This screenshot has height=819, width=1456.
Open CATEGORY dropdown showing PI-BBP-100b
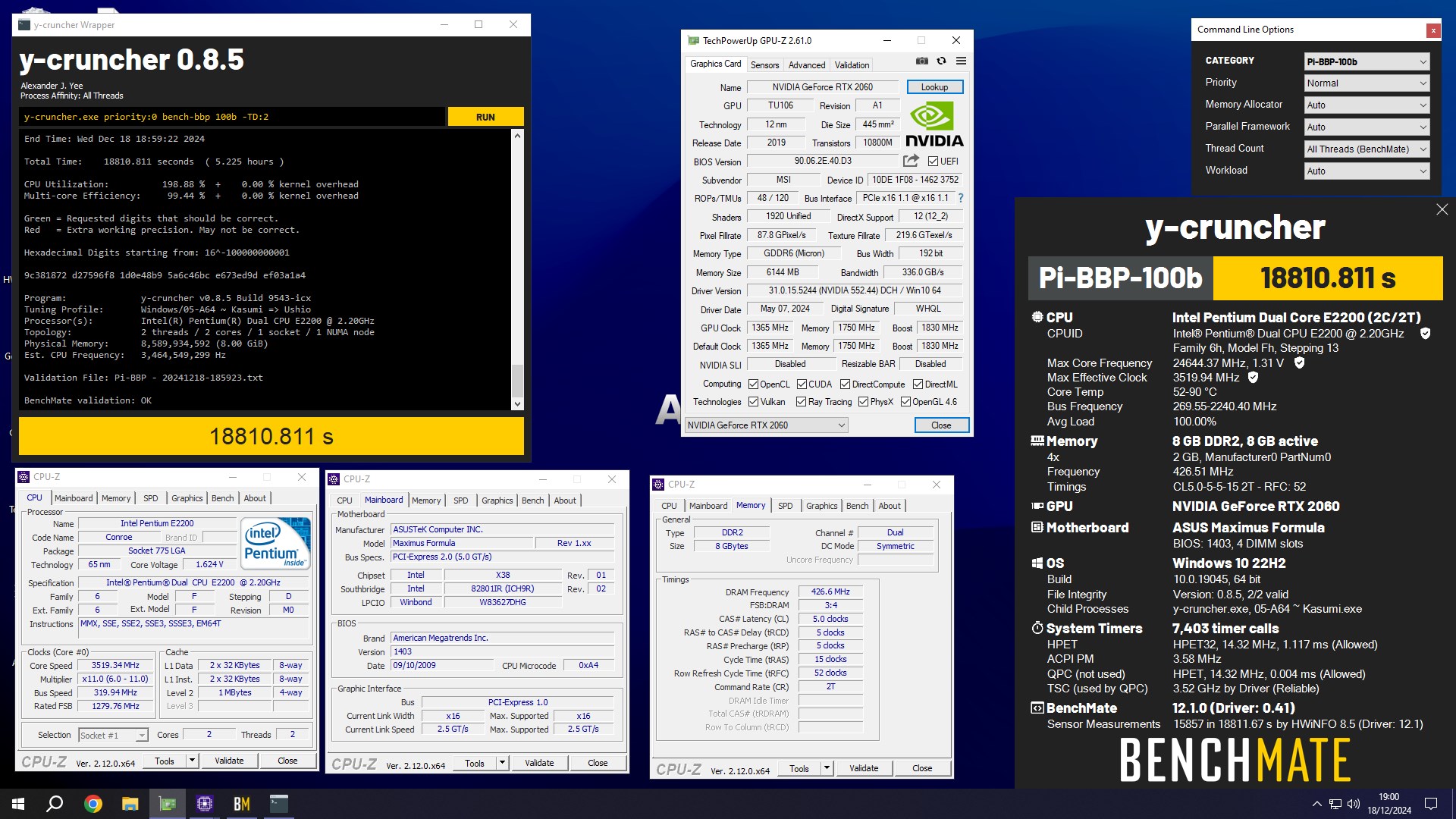point(1367,61)
